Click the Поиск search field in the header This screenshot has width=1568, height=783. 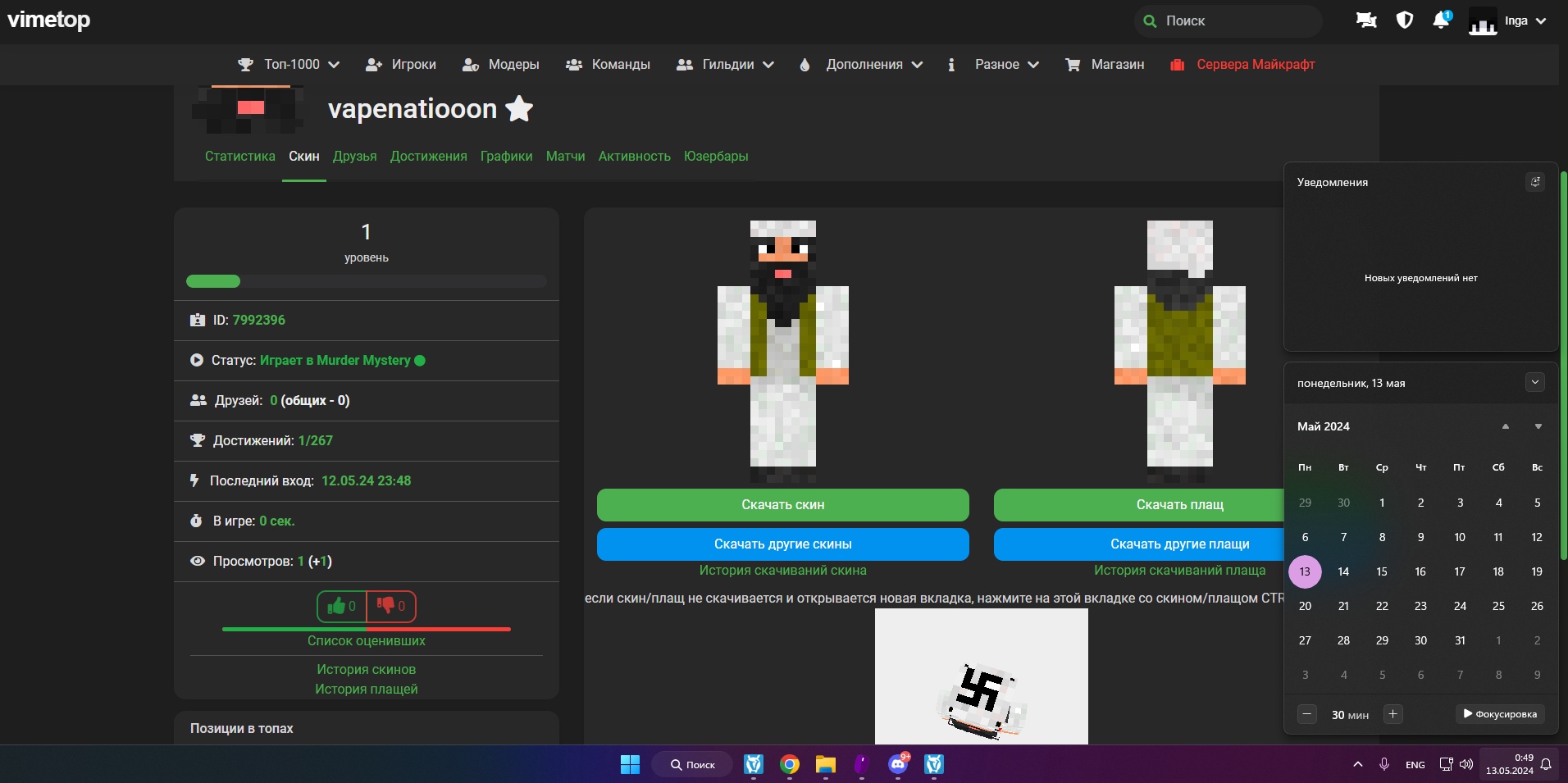[x=1230, y=21]
